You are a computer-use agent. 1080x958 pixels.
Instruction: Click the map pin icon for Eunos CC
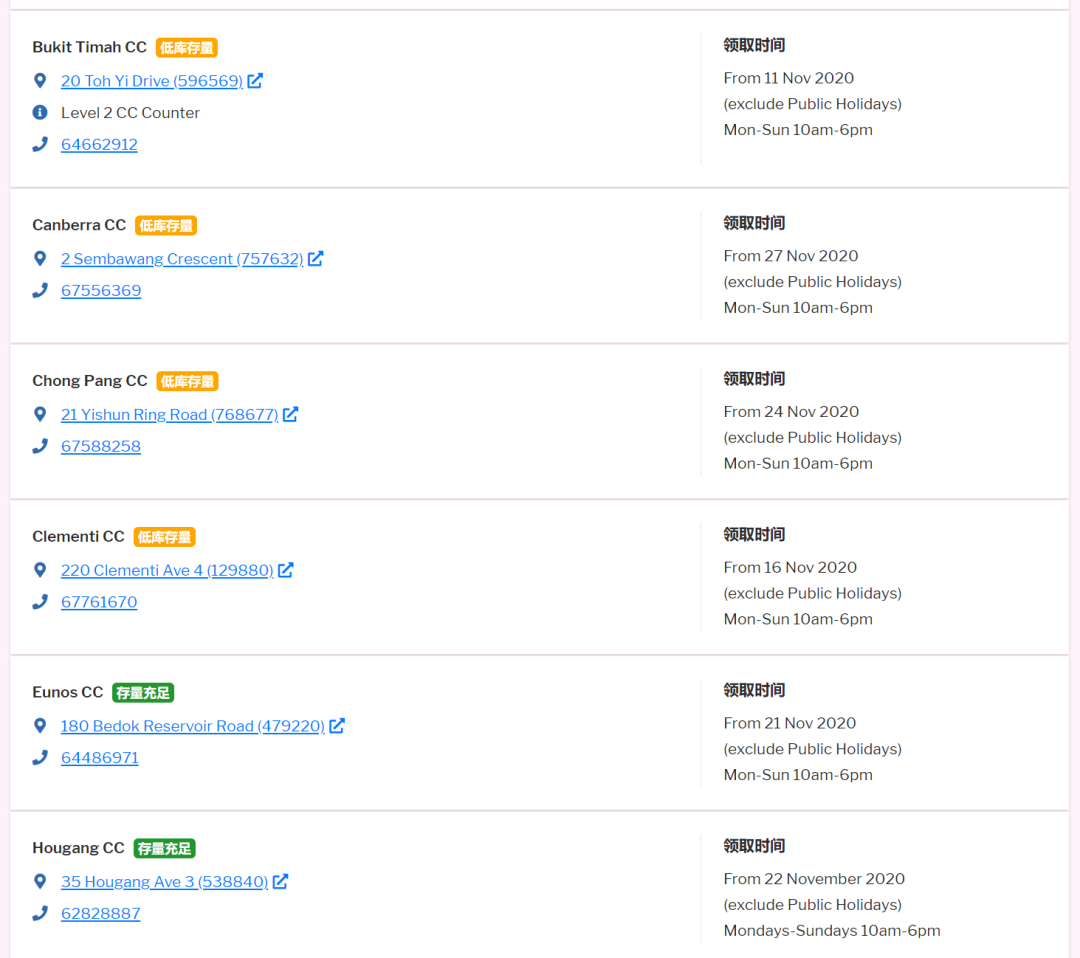pyautogui.click(x=40, y=726)
